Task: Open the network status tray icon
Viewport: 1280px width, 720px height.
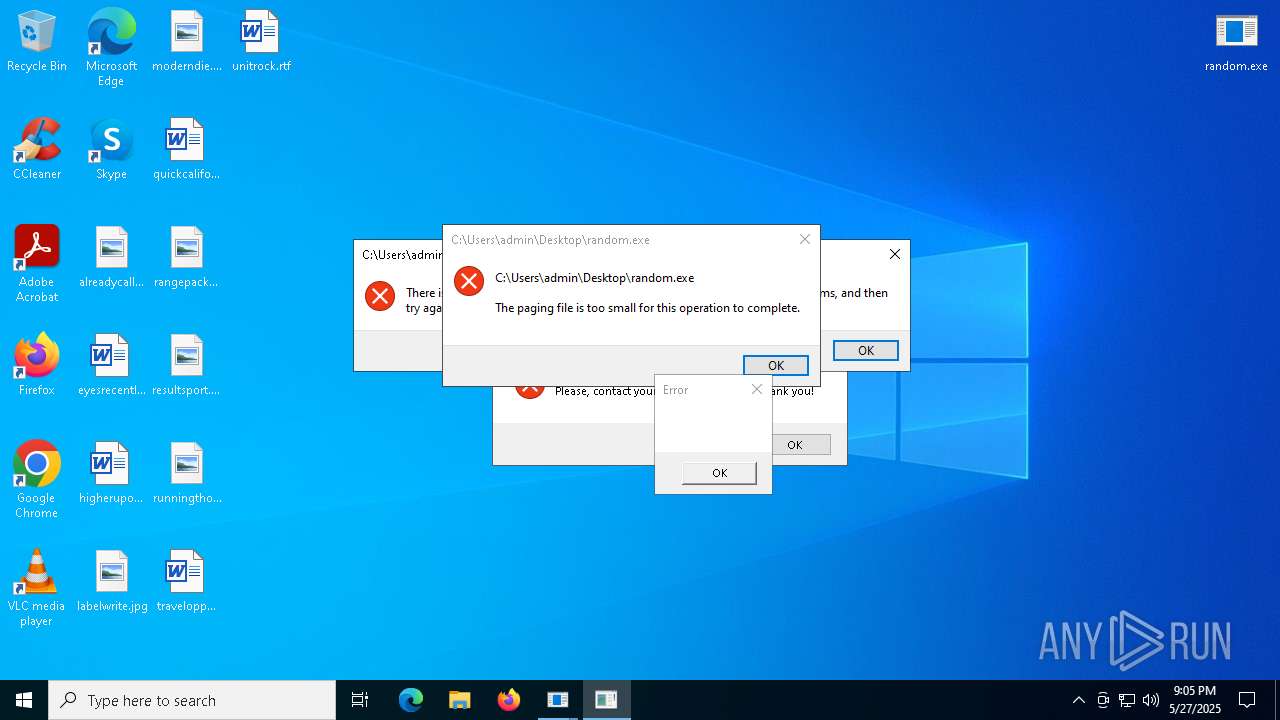Action: click(1127, 700)
